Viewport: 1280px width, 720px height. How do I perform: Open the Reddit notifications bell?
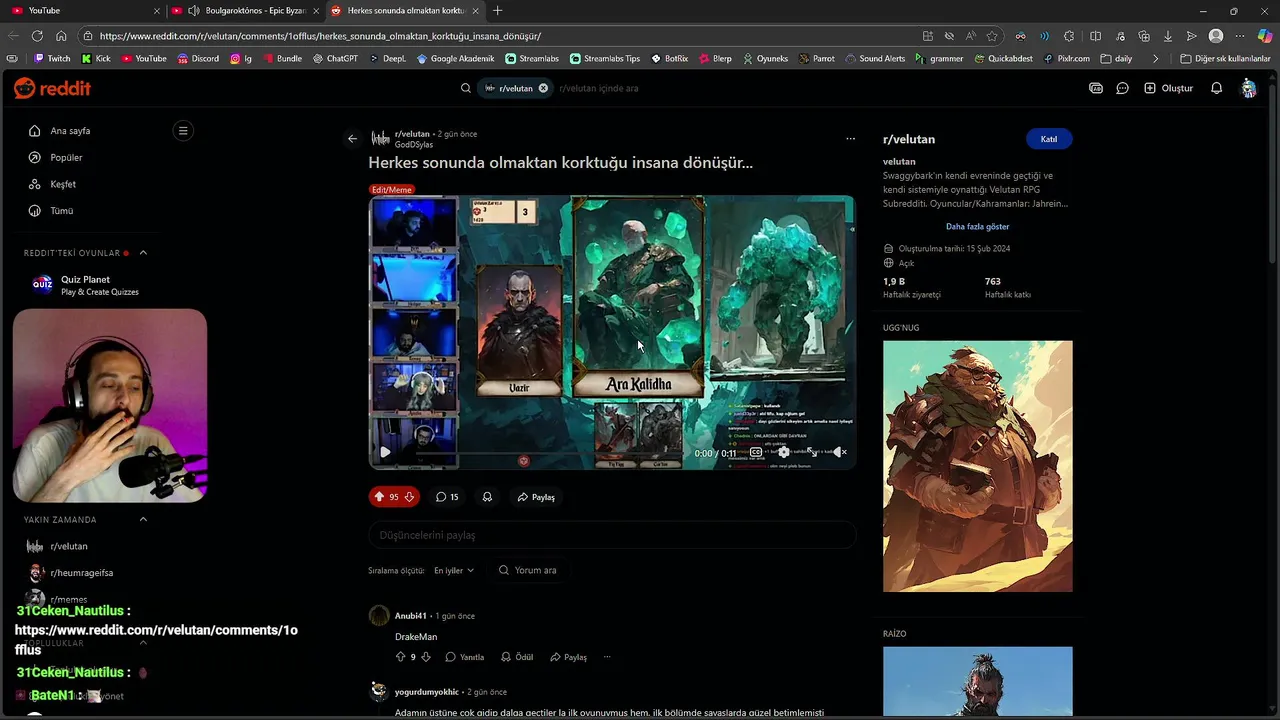click(1217, 88)
